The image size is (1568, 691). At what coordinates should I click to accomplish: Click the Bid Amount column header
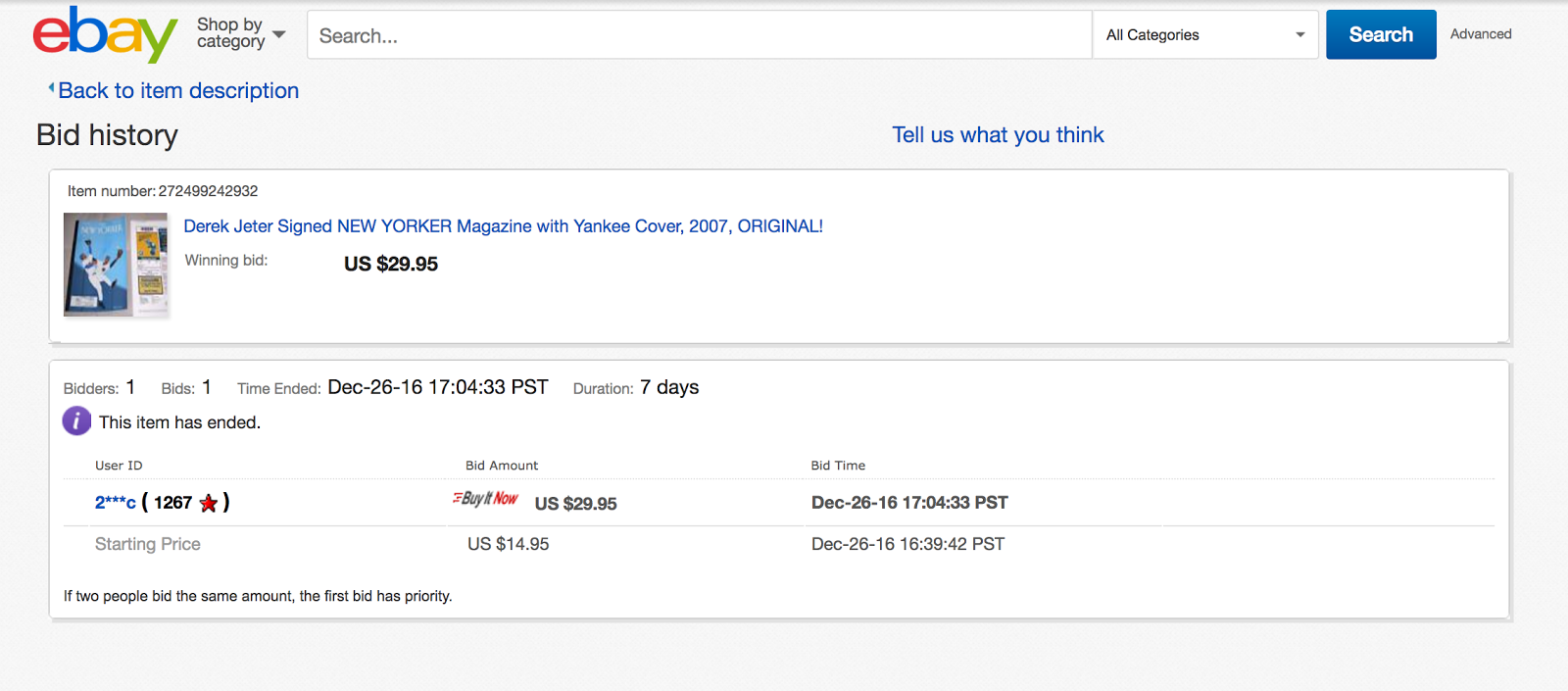tap(502, 466)
